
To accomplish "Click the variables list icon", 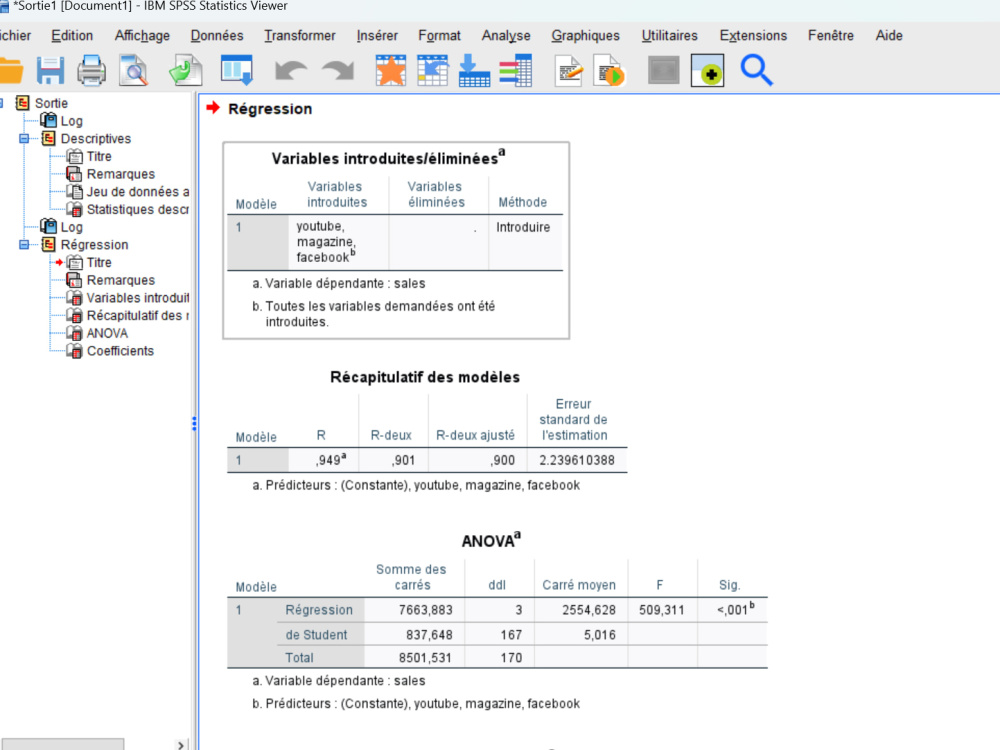I will click(516, 70).
